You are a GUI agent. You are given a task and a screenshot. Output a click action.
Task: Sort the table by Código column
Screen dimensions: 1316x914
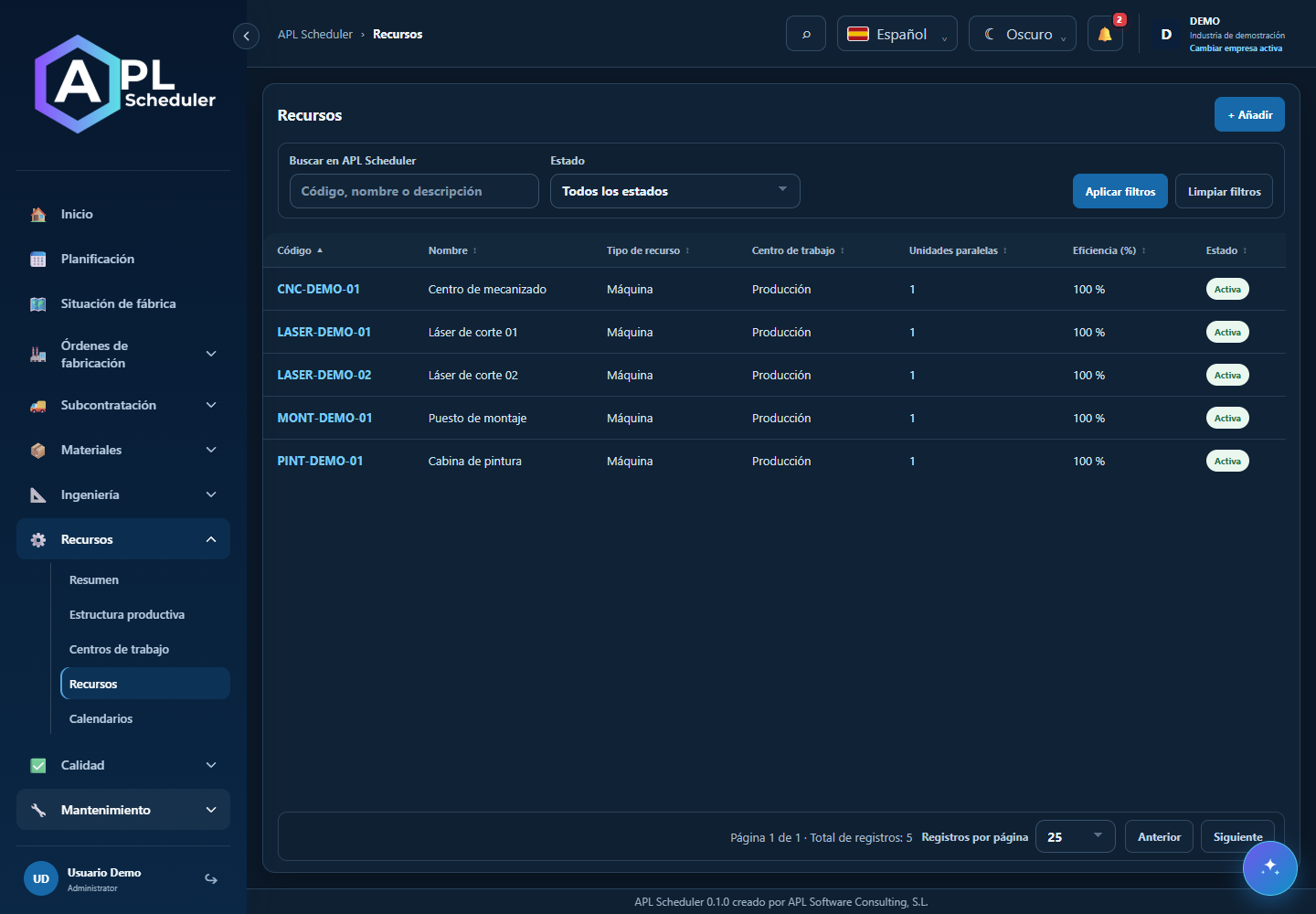300,250
